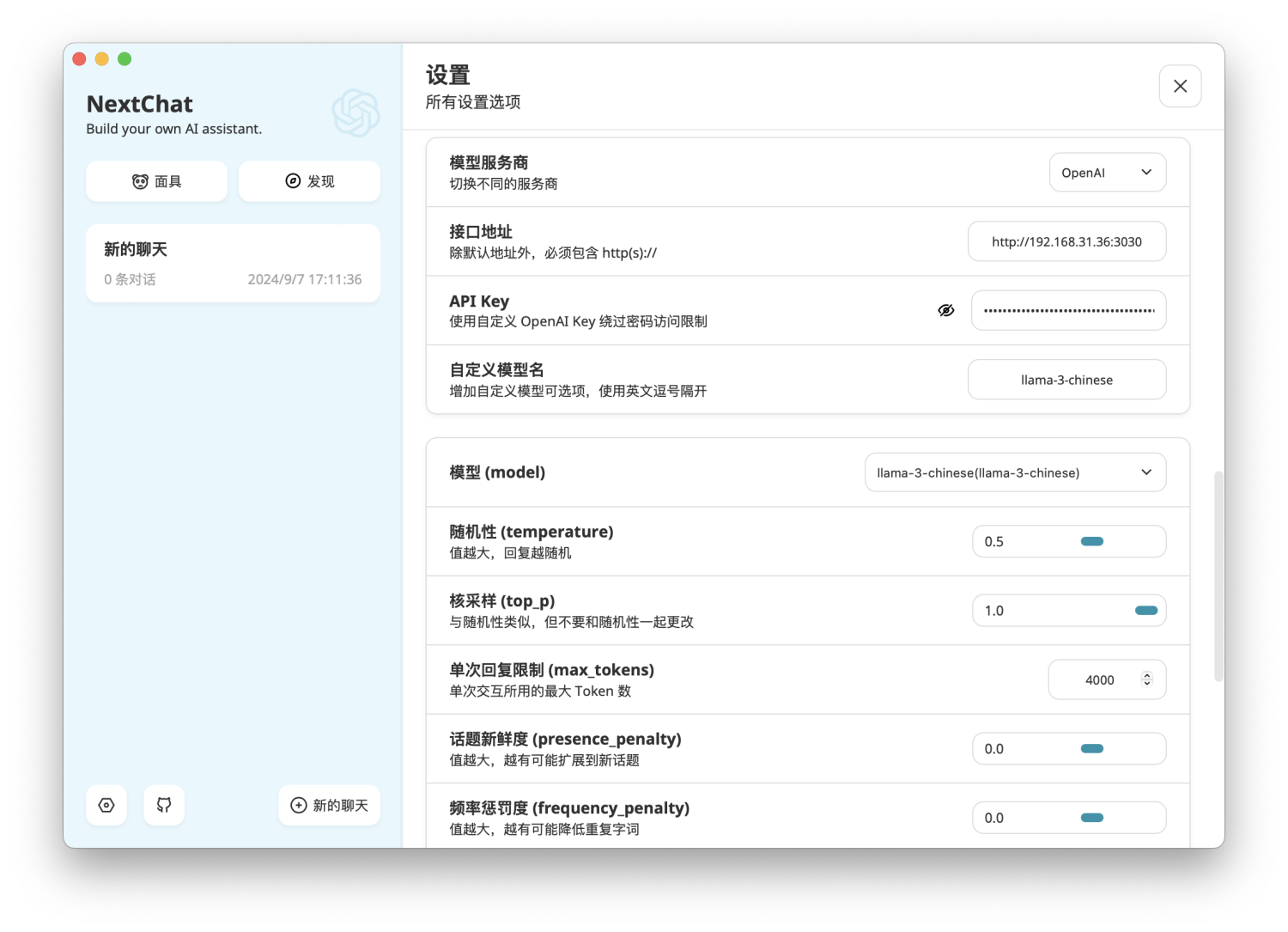Open the 模型 (model) dropdown
The image size is (1288, 932).
[1015, 472]
